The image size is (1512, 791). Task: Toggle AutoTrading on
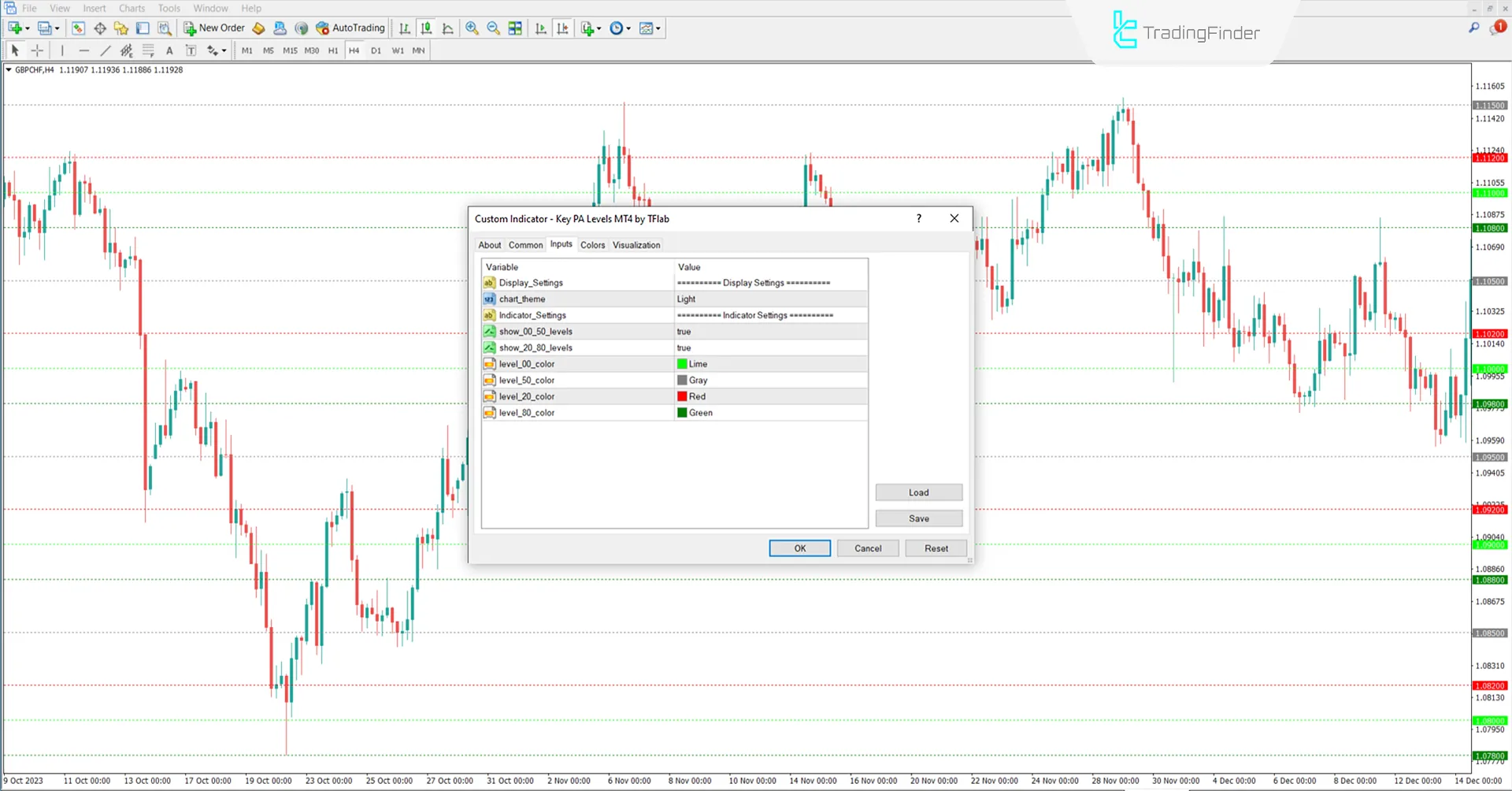[350, 28]
